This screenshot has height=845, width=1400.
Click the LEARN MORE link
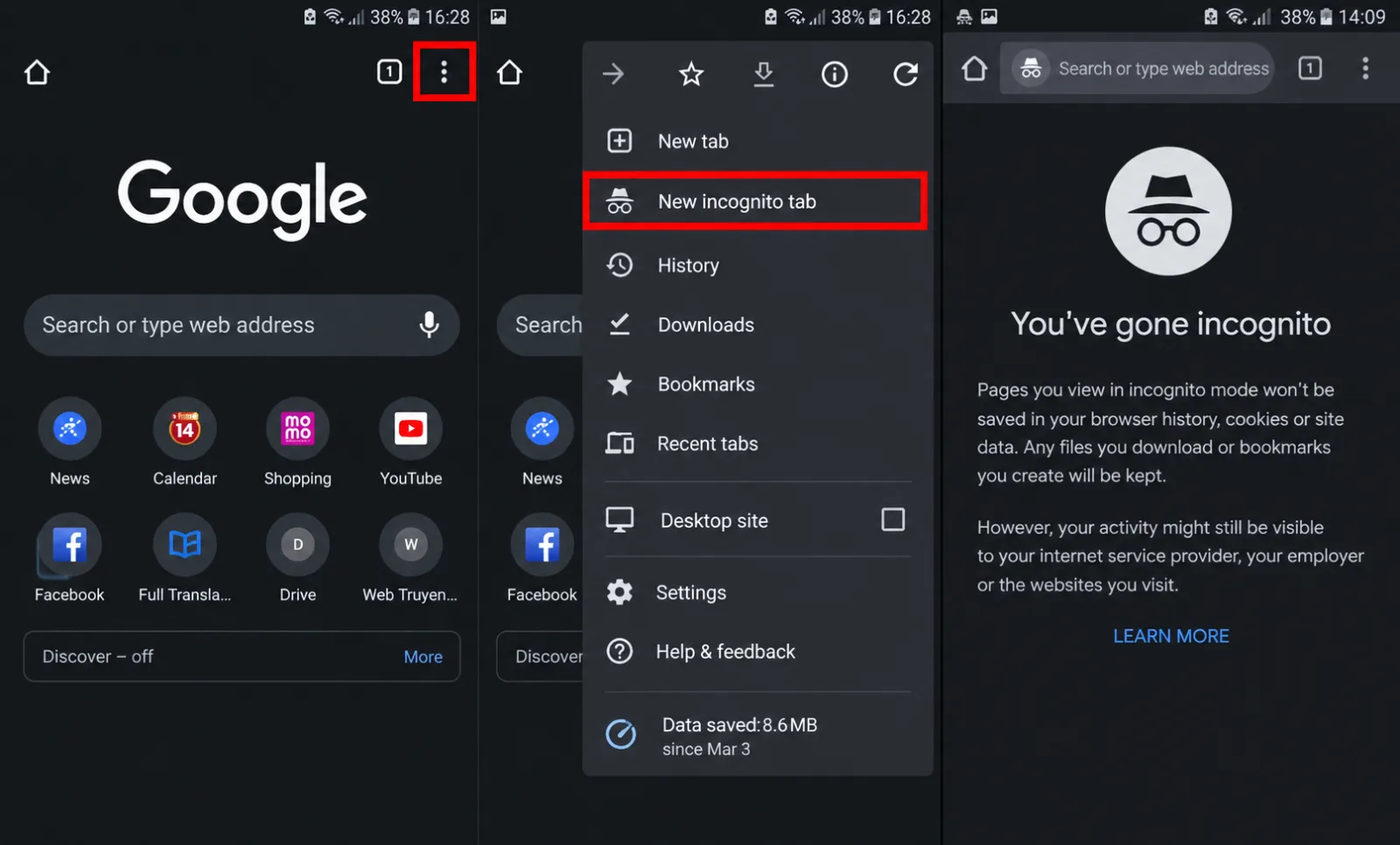(x=1171, y=636)
